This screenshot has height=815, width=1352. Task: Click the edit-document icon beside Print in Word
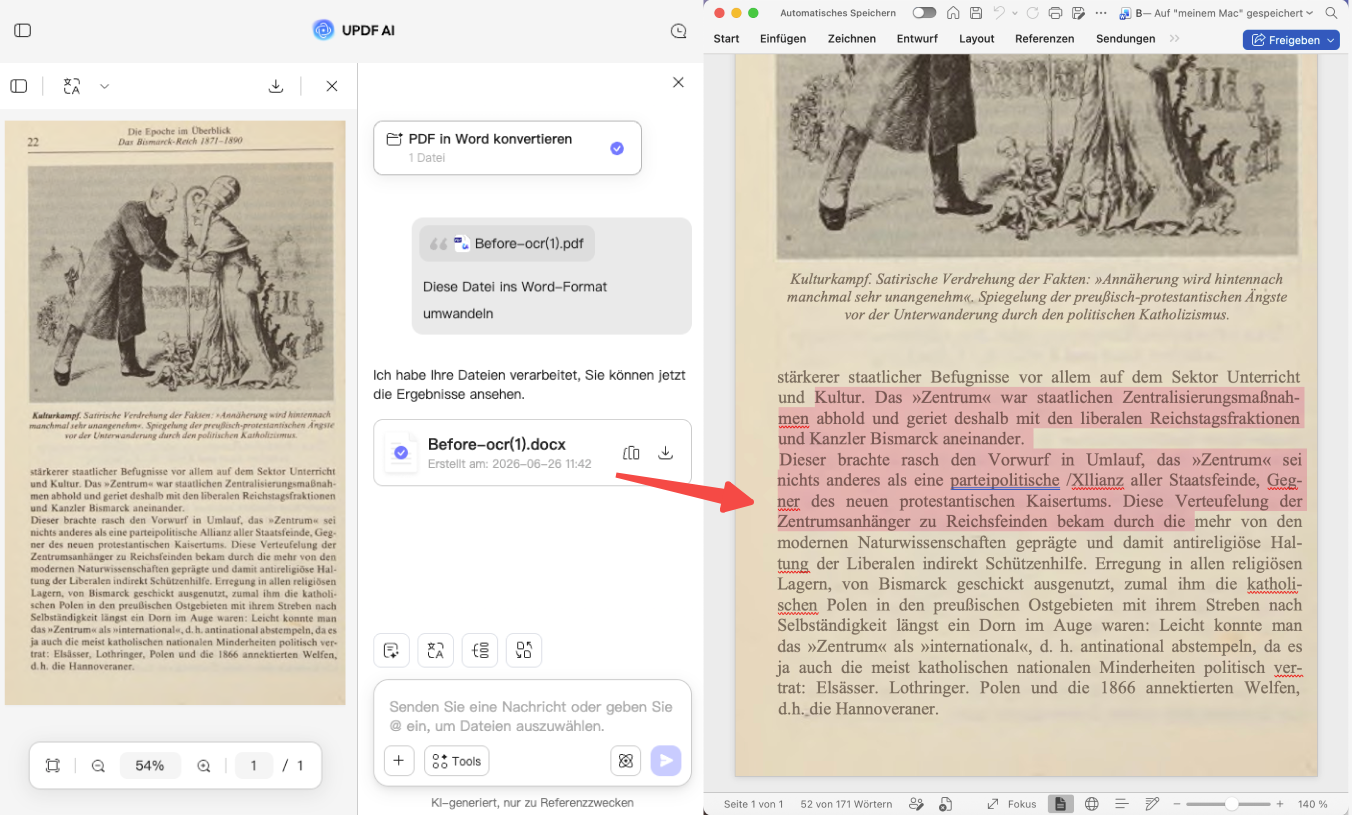pos(1078,13)
